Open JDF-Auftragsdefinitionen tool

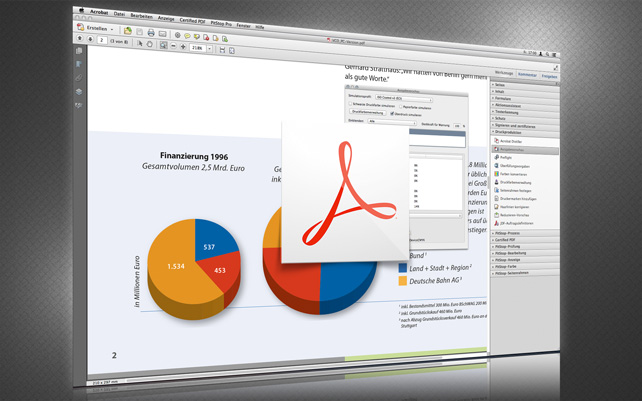tap(513, 224)
